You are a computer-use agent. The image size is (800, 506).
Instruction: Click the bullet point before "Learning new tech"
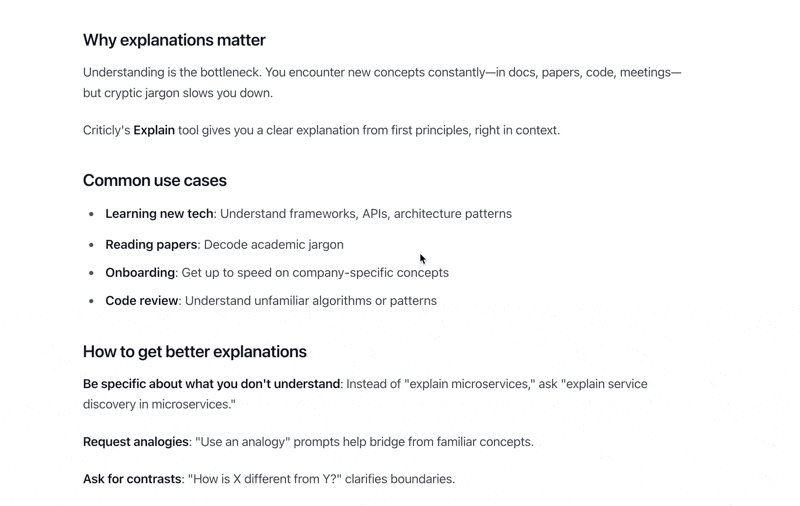pyautogui.click(x=92, y=214)
